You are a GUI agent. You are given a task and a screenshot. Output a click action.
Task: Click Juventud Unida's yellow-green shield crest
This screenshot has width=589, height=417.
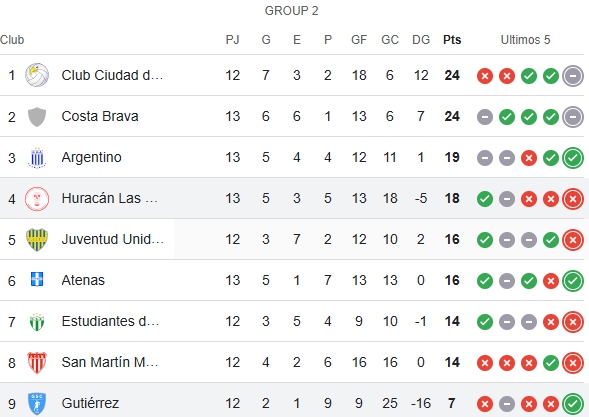37,239
